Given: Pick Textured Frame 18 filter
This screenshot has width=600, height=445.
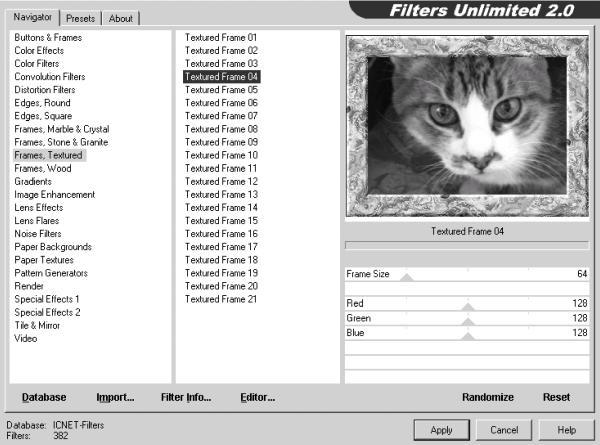Looking at the screenshot, I should (221, 260).
